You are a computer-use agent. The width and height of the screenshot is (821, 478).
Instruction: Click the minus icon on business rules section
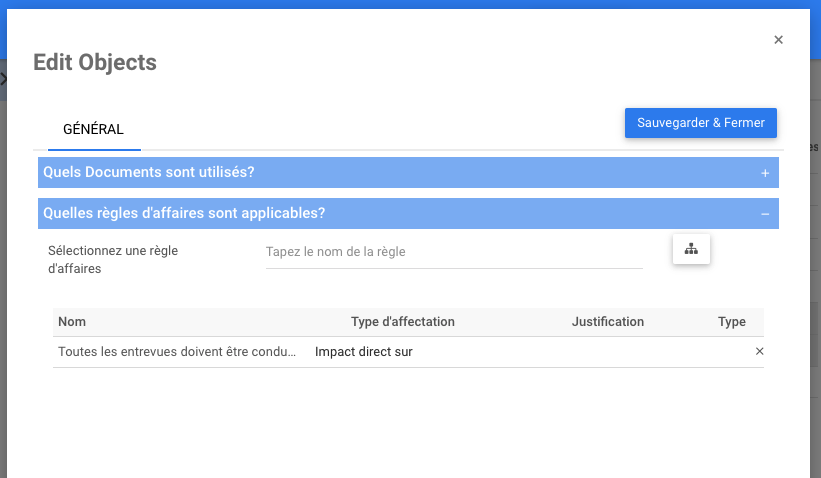765,214
